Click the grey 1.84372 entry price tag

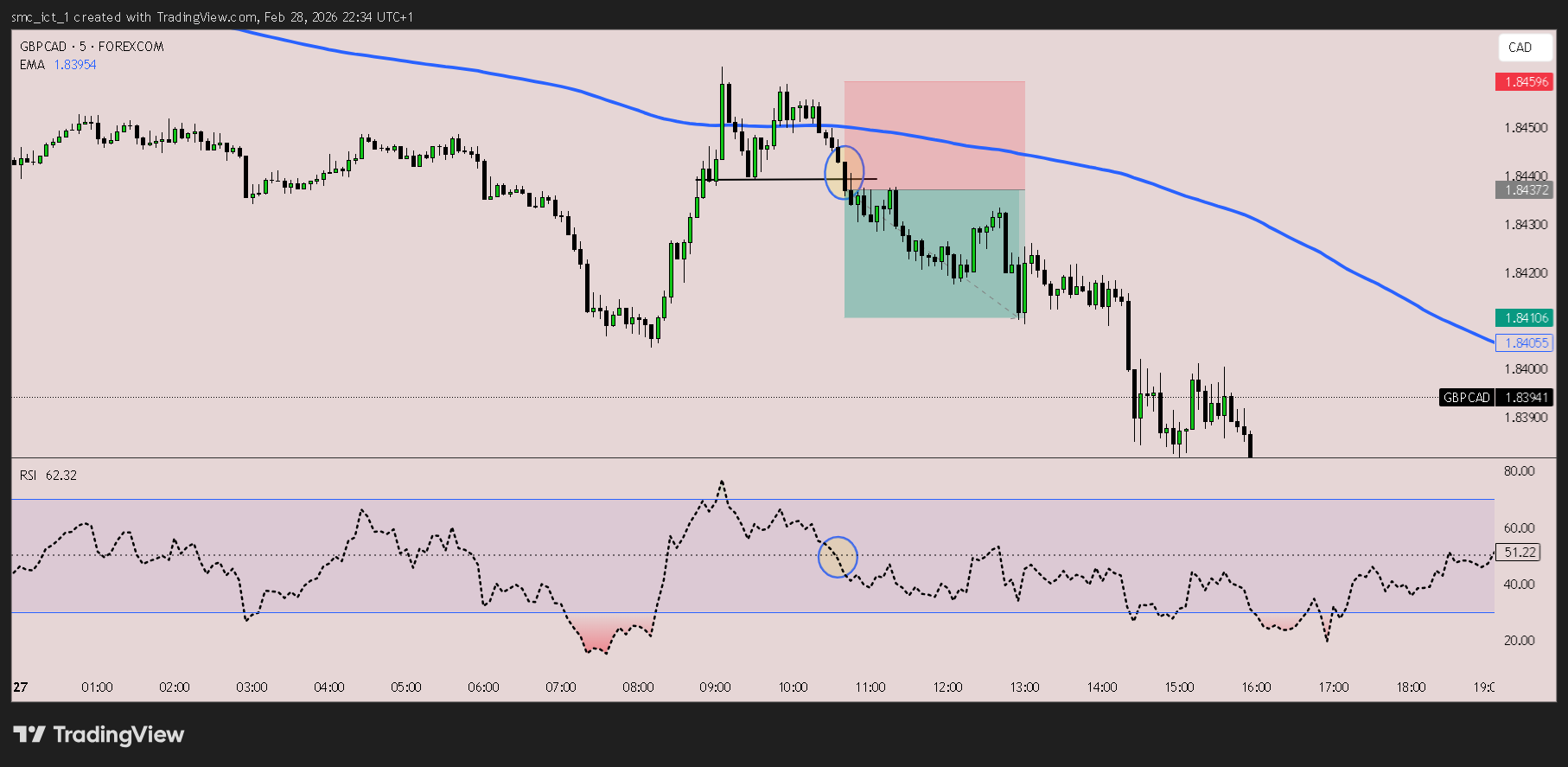pos(1524,190)
